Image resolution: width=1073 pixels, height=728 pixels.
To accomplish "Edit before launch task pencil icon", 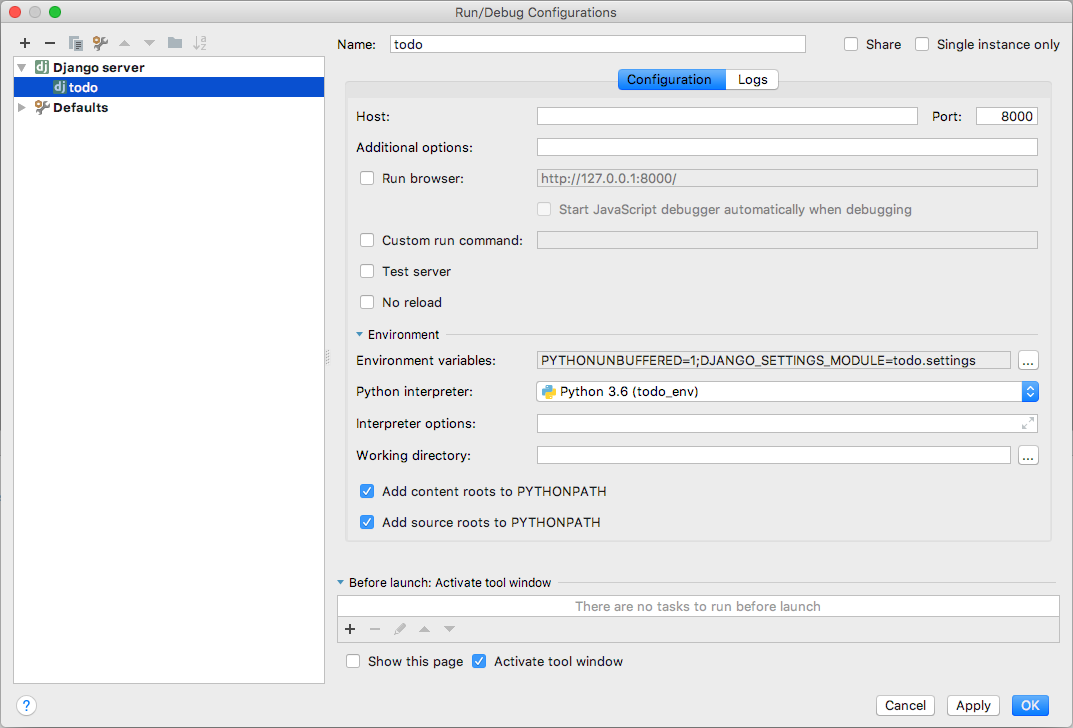I will [x=400, y=629].
